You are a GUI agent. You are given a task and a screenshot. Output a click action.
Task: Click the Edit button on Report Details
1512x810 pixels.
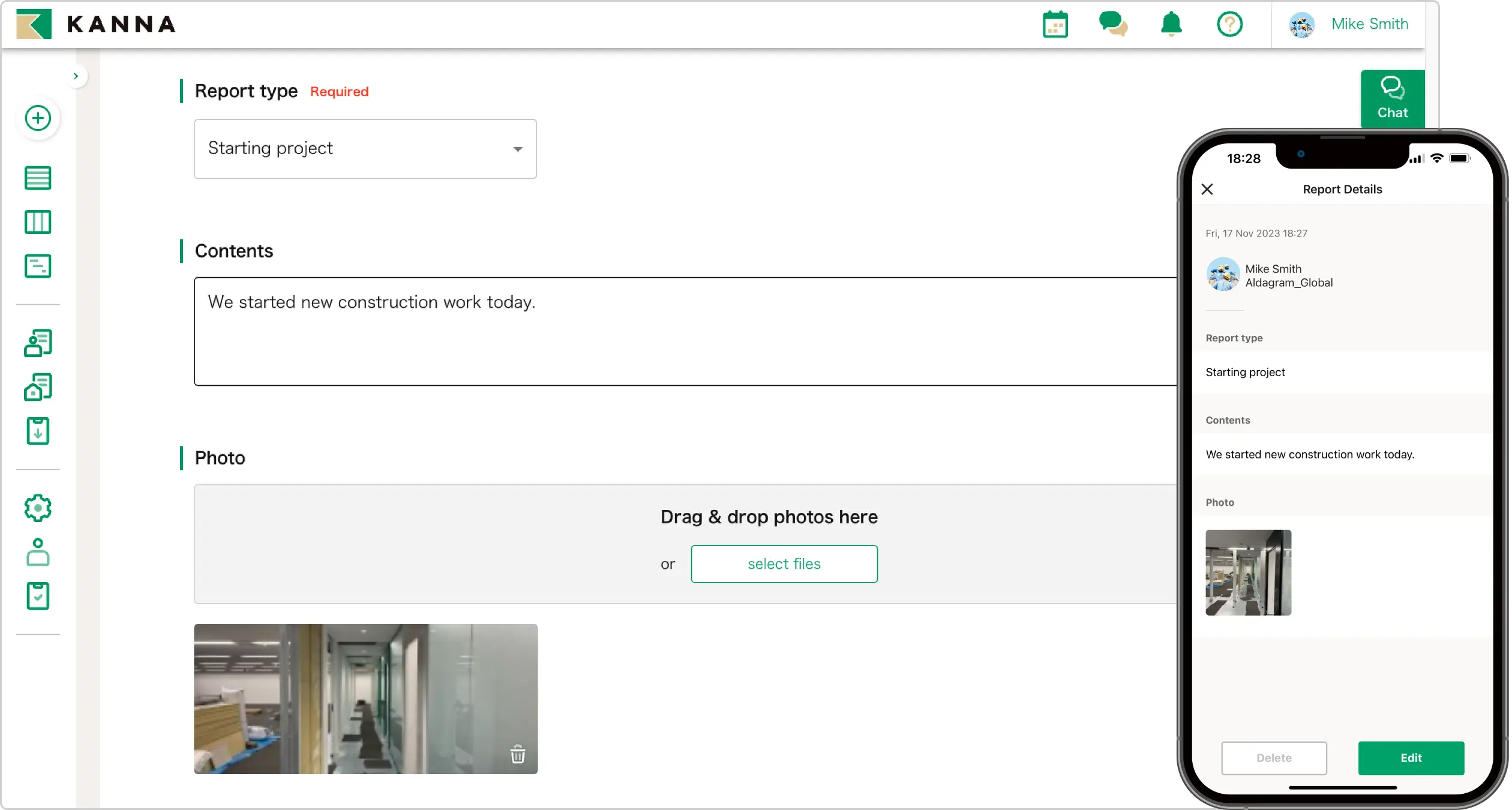(x=1411, y=758)
